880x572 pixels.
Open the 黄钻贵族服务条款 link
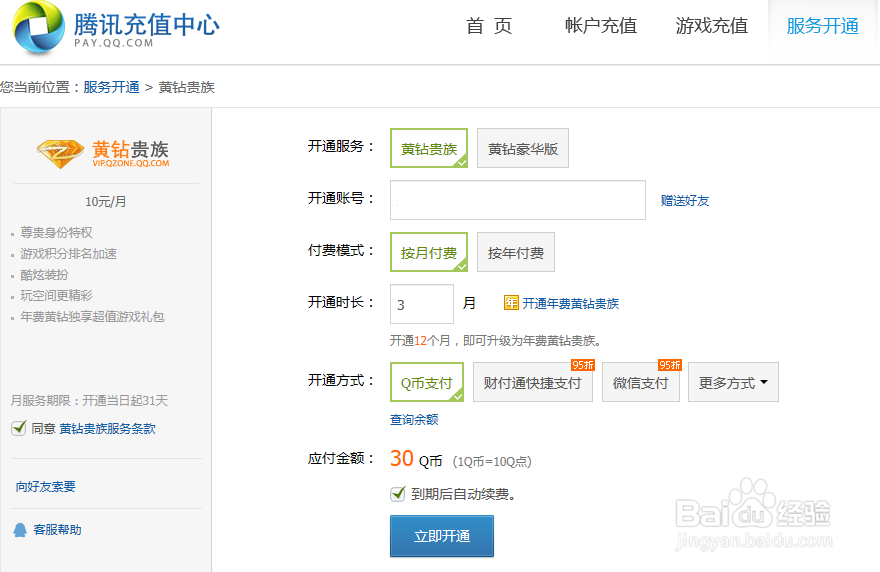point(108,428)
